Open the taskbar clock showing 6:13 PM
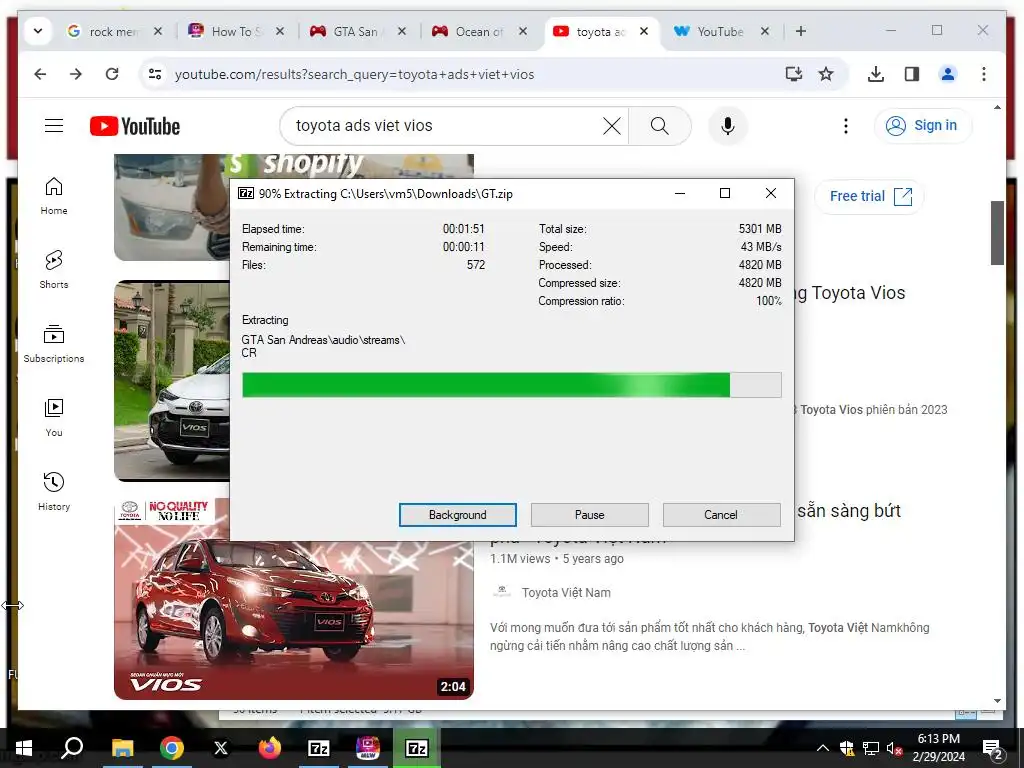 point(938,748)
